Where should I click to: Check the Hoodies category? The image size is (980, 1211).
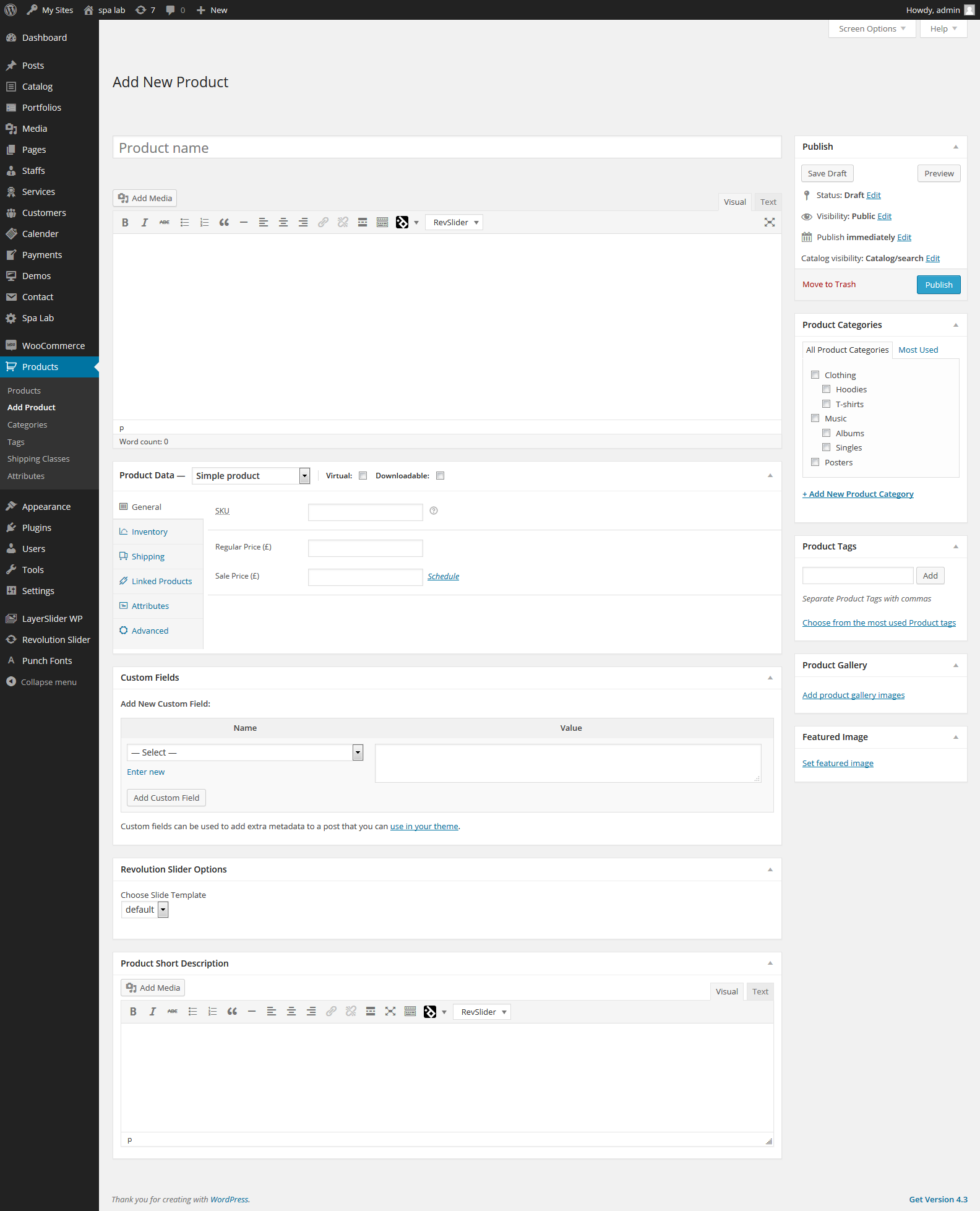(x=827, y=389)
